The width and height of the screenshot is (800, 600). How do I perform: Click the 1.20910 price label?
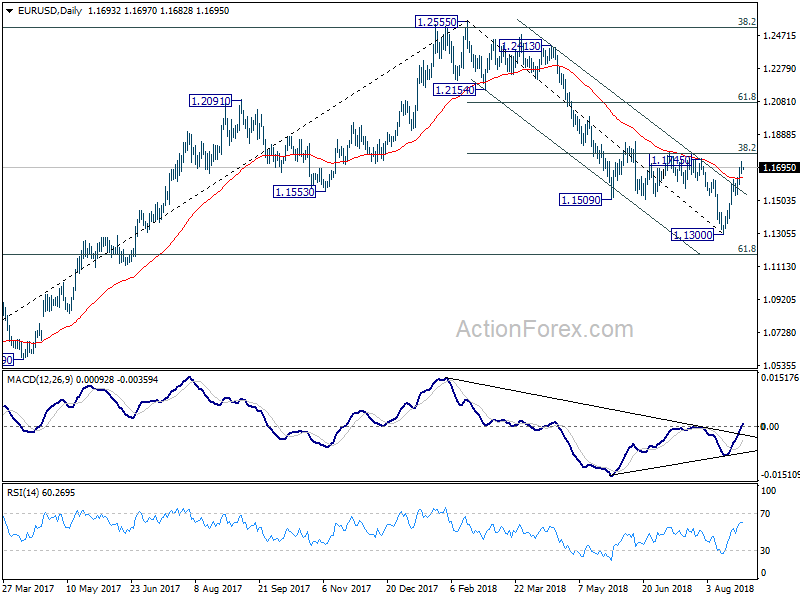(x=210, y=101)
